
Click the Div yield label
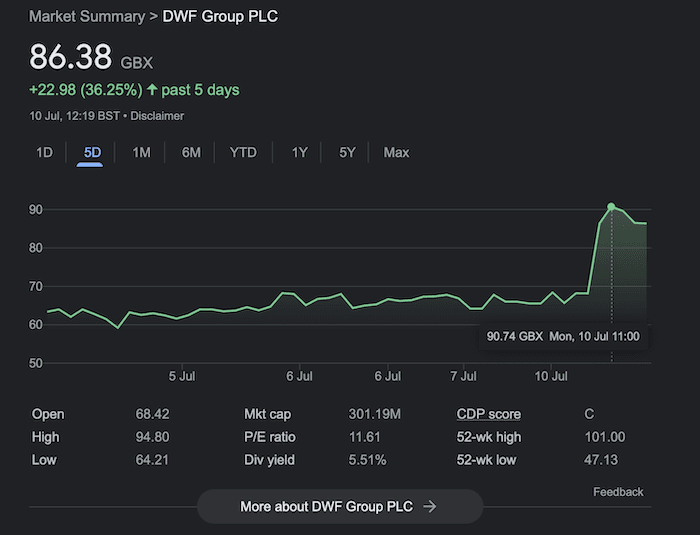(x=269, y=460)
